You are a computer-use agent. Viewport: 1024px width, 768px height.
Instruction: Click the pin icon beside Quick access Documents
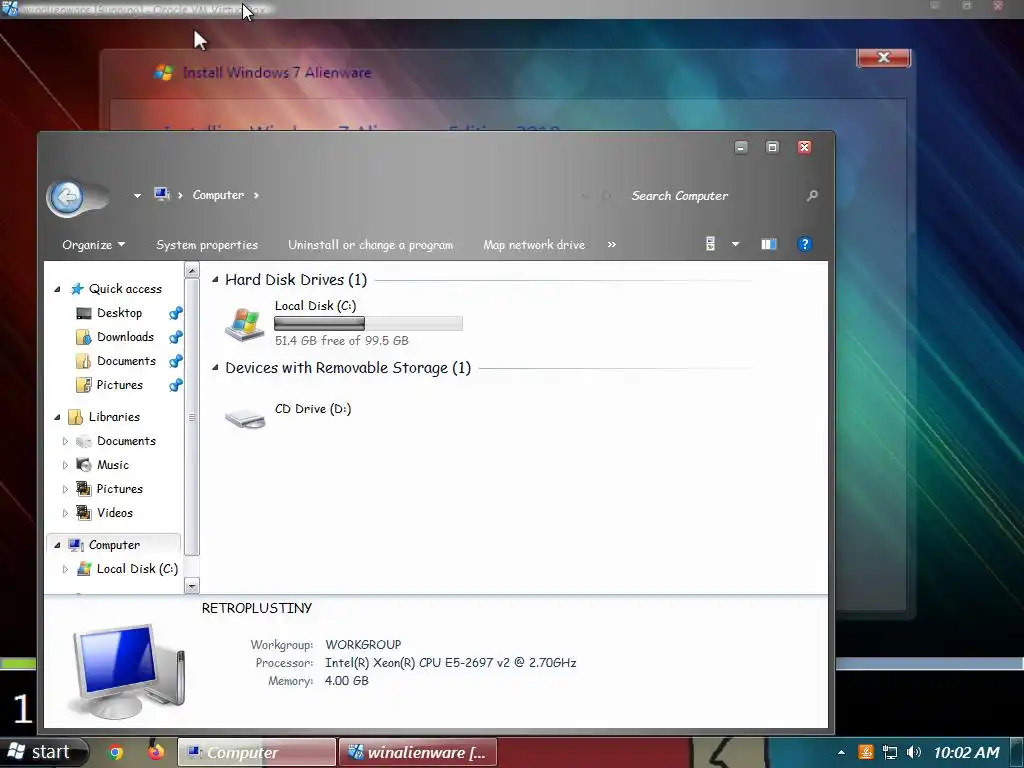(175, 361)
